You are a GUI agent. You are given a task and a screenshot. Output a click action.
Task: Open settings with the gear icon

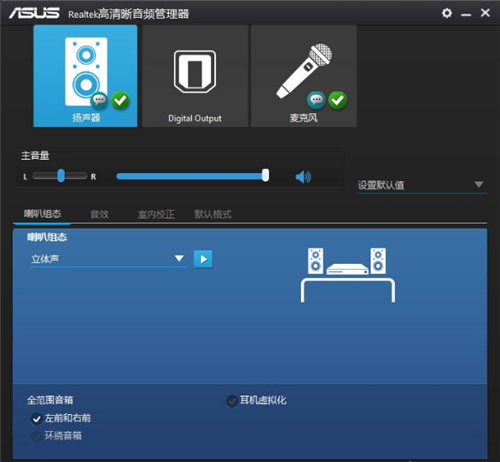[447, 13]
